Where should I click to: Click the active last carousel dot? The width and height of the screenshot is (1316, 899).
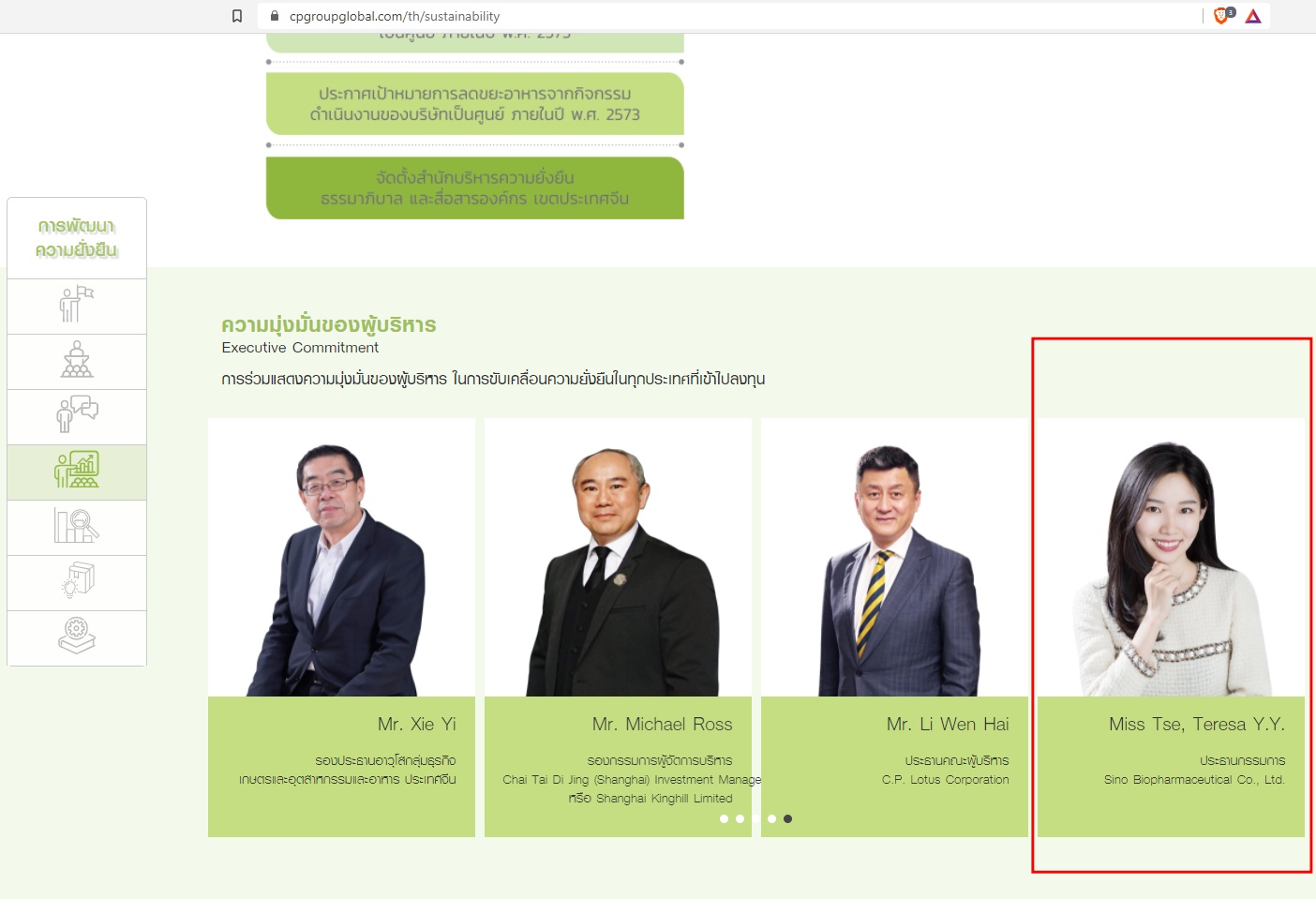[787, 818]
